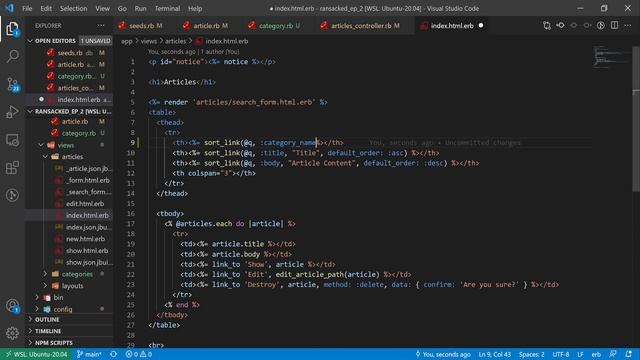Viewport: 640px width, 360px height.
Task: Click the articles breadcrumb segment
Action: click(x=175, y=41)
